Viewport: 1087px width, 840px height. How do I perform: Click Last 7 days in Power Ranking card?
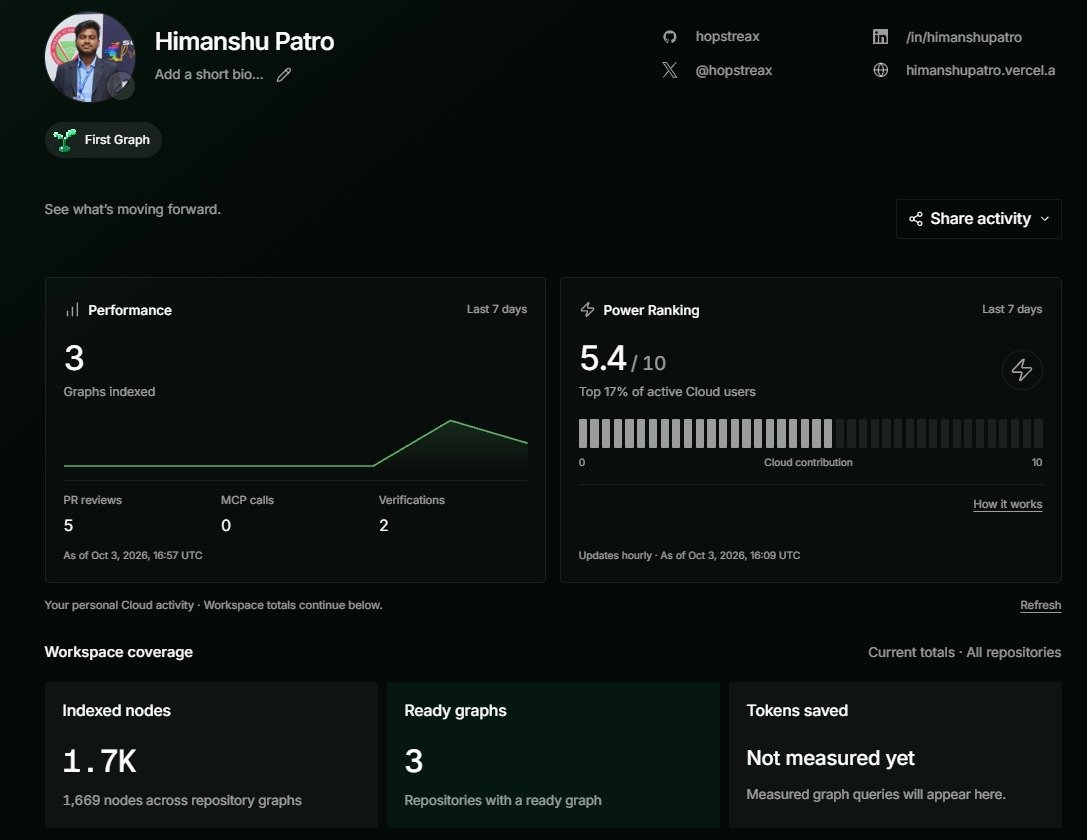[1011, 309]
